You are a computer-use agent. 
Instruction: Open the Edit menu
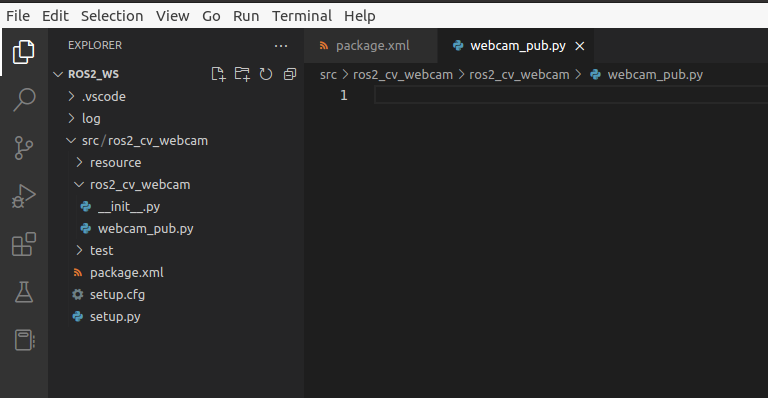click(55, 16)
